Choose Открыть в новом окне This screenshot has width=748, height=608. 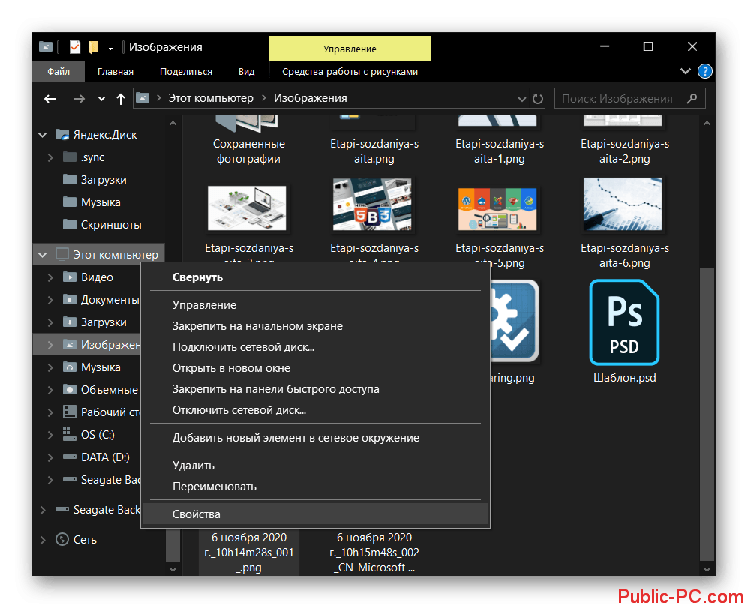(x=315, y=368)
